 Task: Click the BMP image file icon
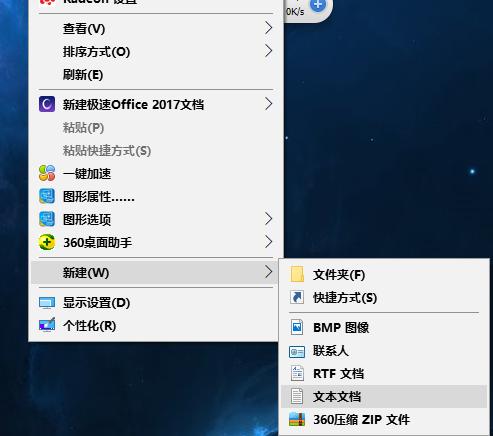(x=297, y=327)
